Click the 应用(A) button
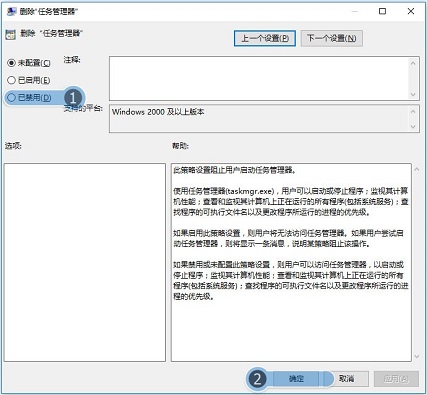 tap(396, 379)
